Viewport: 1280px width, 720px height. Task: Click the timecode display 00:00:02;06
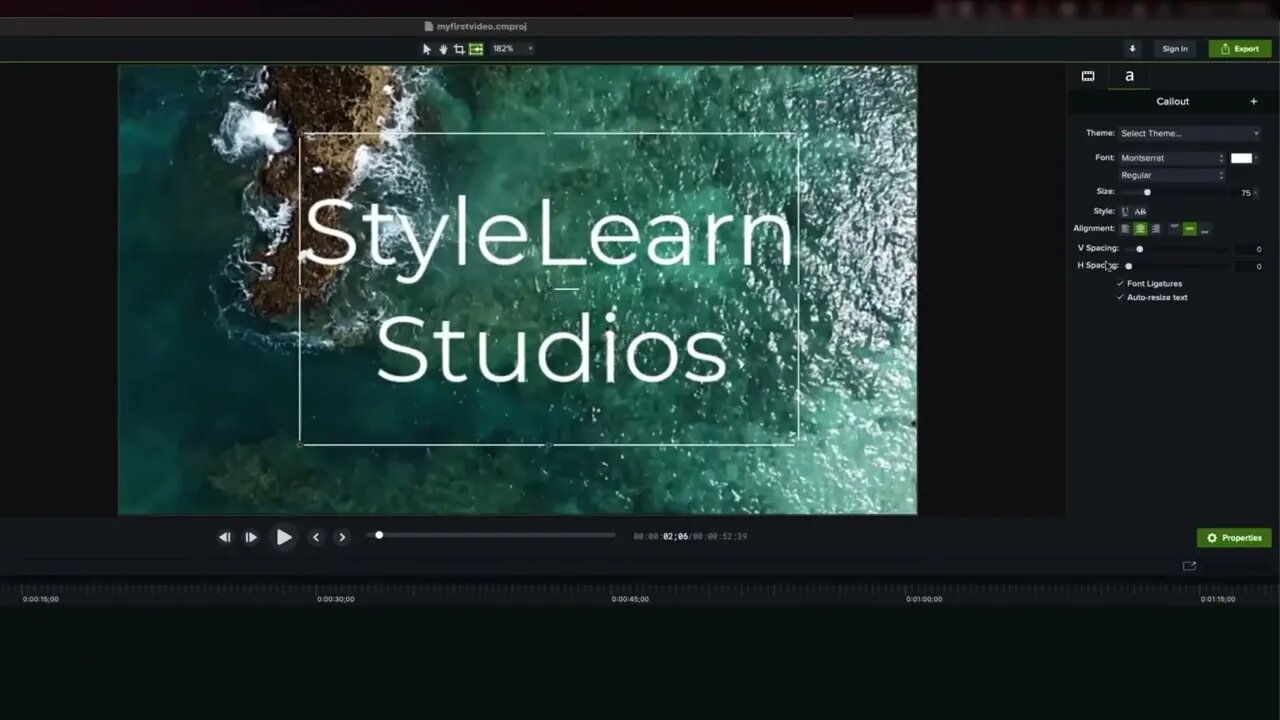[x=661, y=537]
